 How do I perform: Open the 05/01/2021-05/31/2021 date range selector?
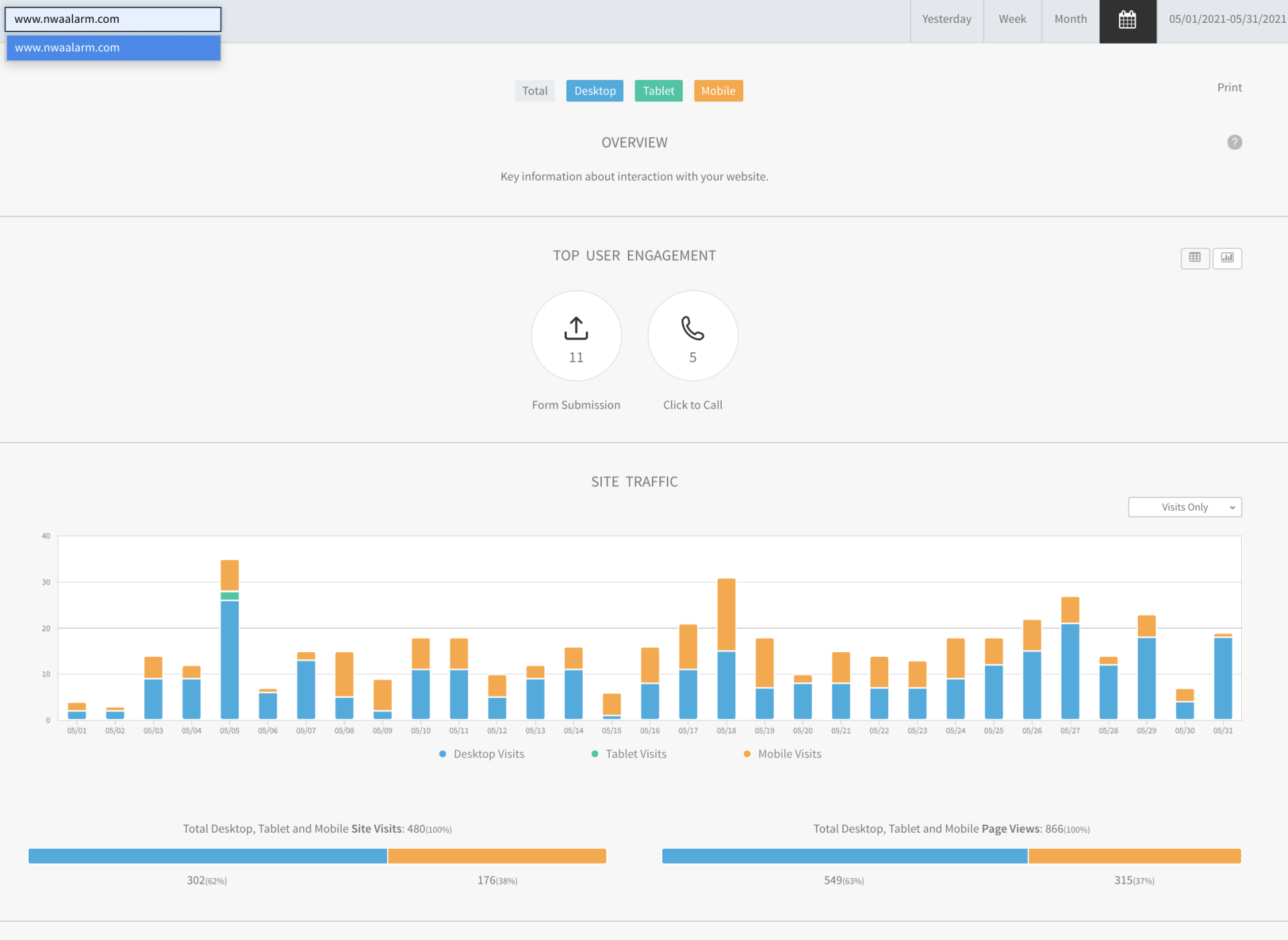tap(1226, 19)
